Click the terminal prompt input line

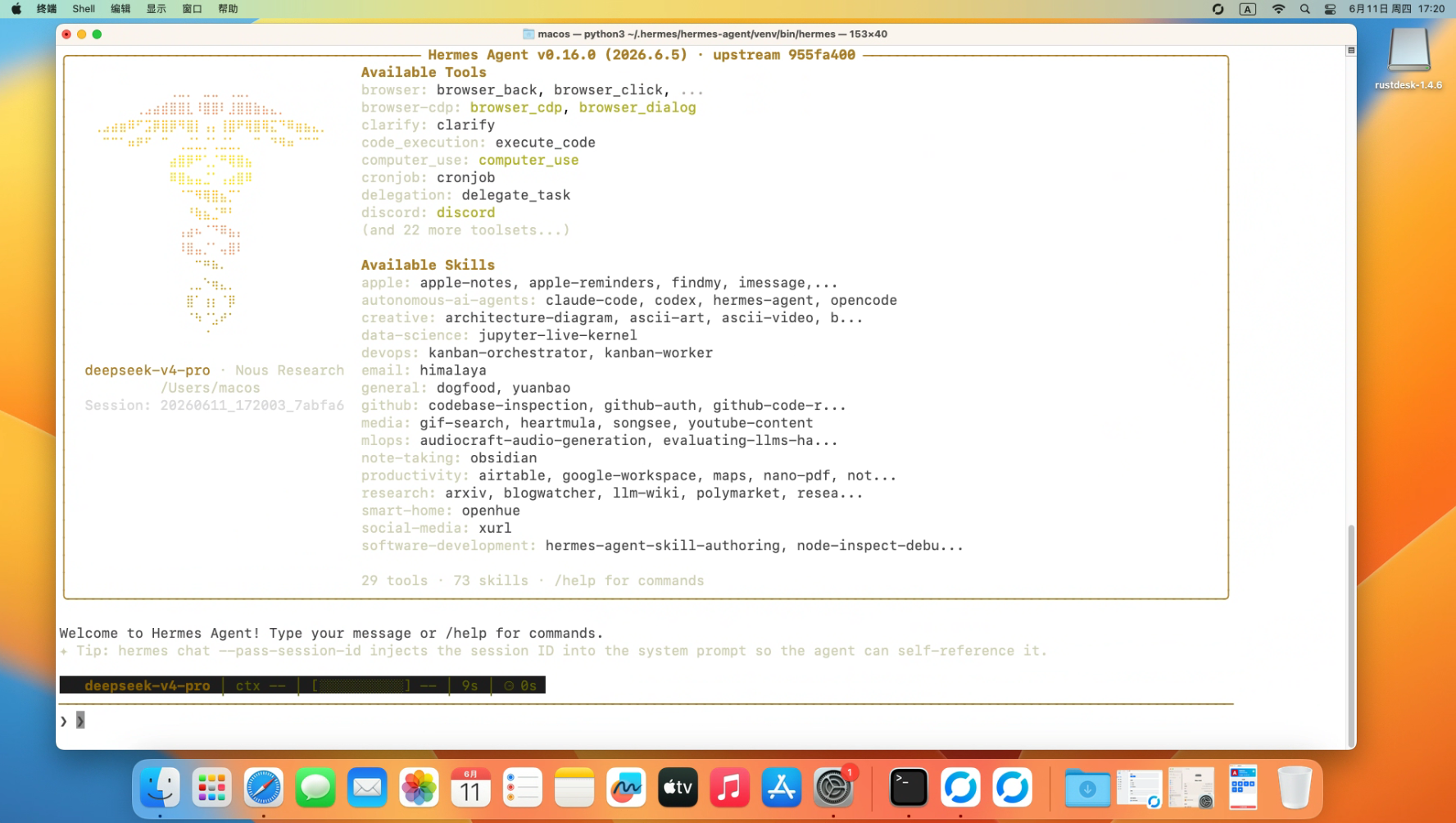(x=646, y=721)
